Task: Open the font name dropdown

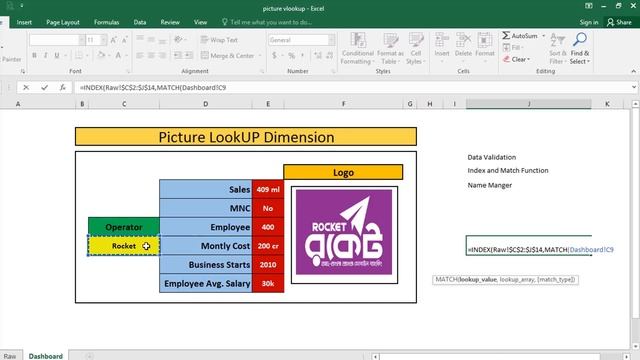Action: [x=82, y=40]
